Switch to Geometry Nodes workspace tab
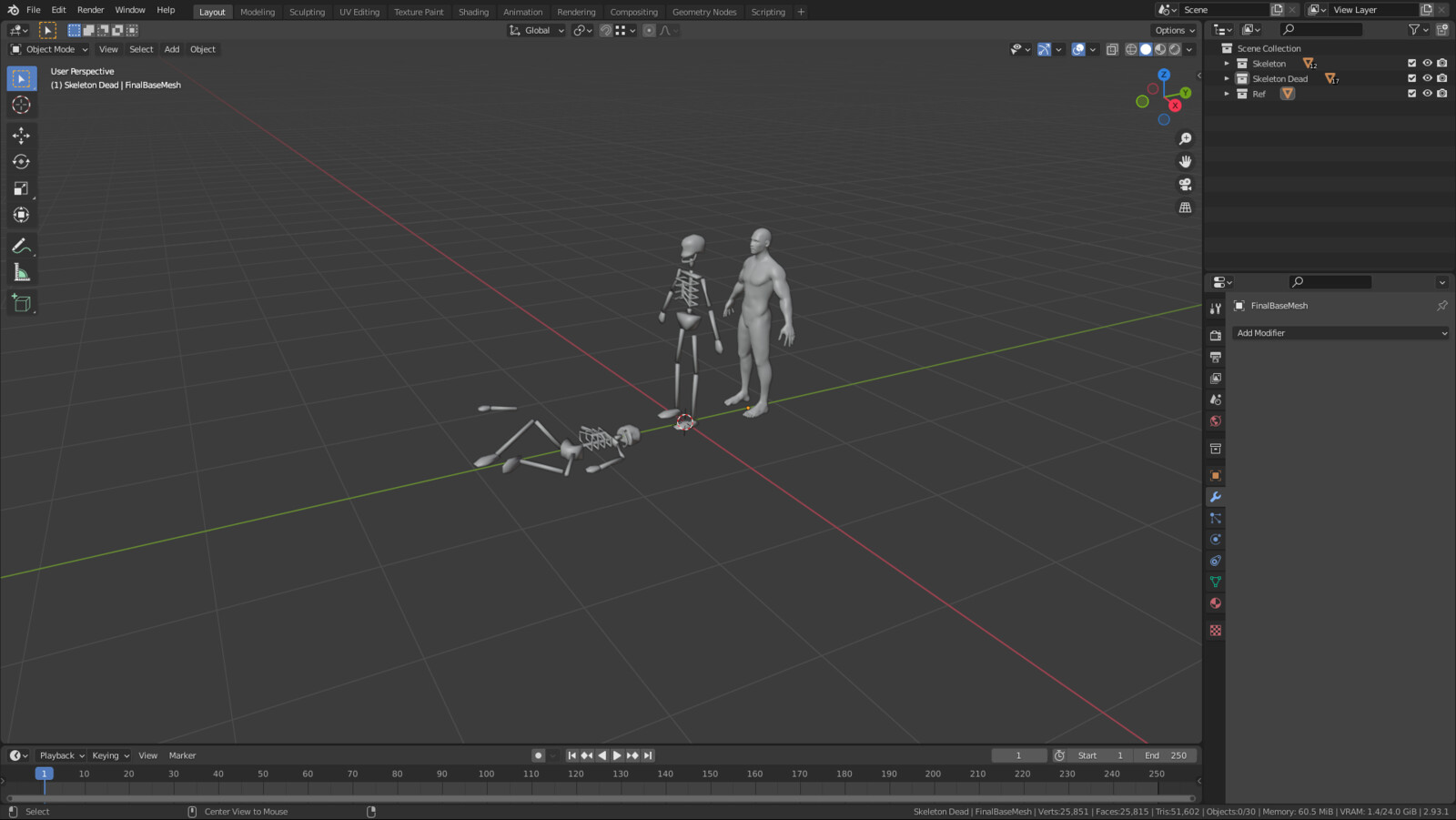Screen dimensions: 1456x820 (704, 12)
